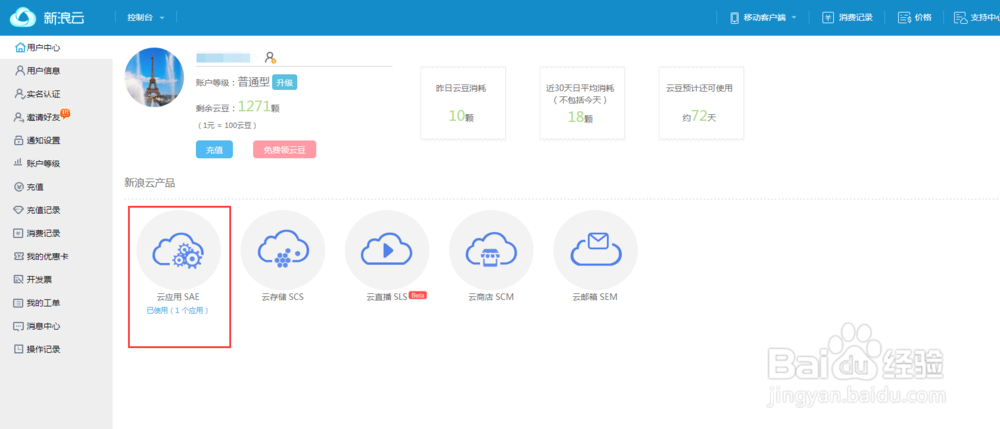Click the 昨日云豆消耗 stat card
Viewport: 1000px width, 429px height.
coord(463,103)
